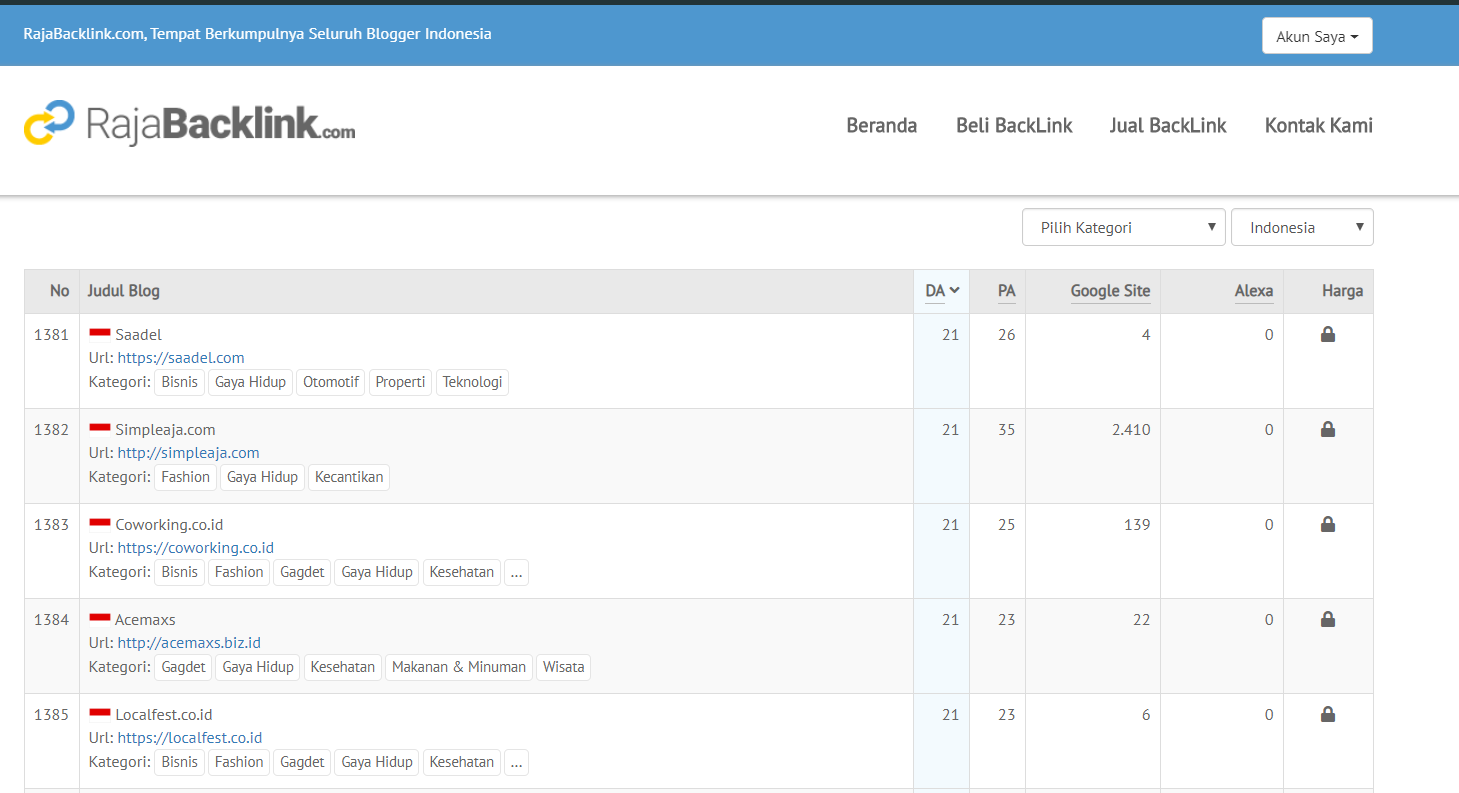Screen dimensions: 1459x793
Task: Click the RajaBacklink.com logo
Action: [190, 123]
